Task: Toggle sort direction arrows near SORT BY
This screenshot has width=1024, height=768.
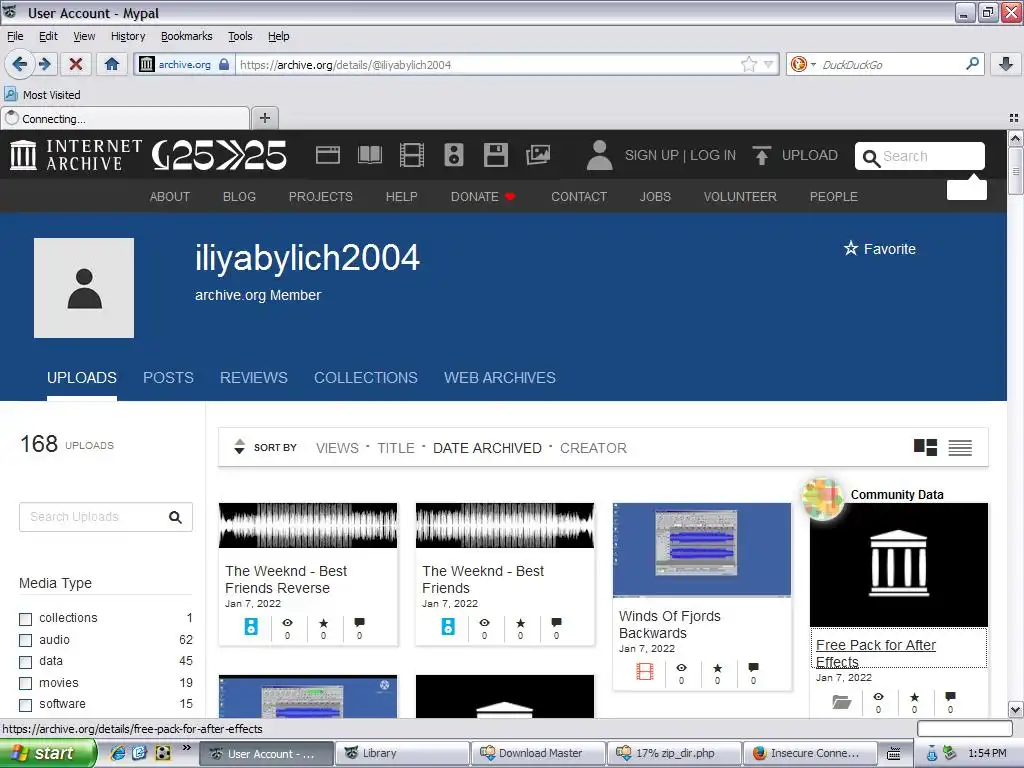Action: coord(239,447)
